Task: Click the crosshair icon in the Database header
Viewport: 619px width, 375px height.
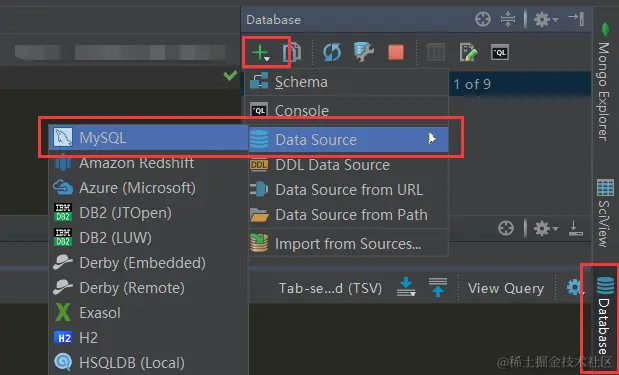Action: pyautogui.click(x=483, y=19)
